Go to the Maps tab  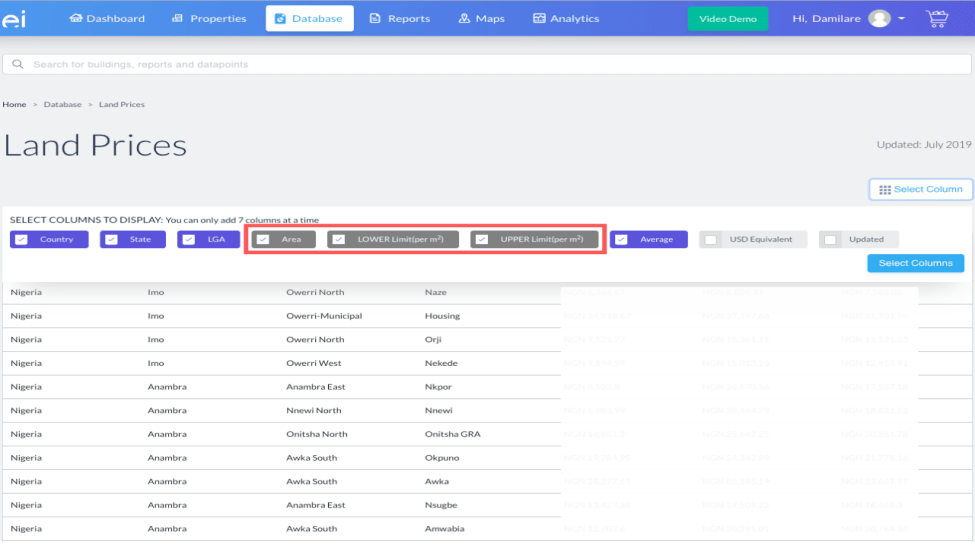482,19
